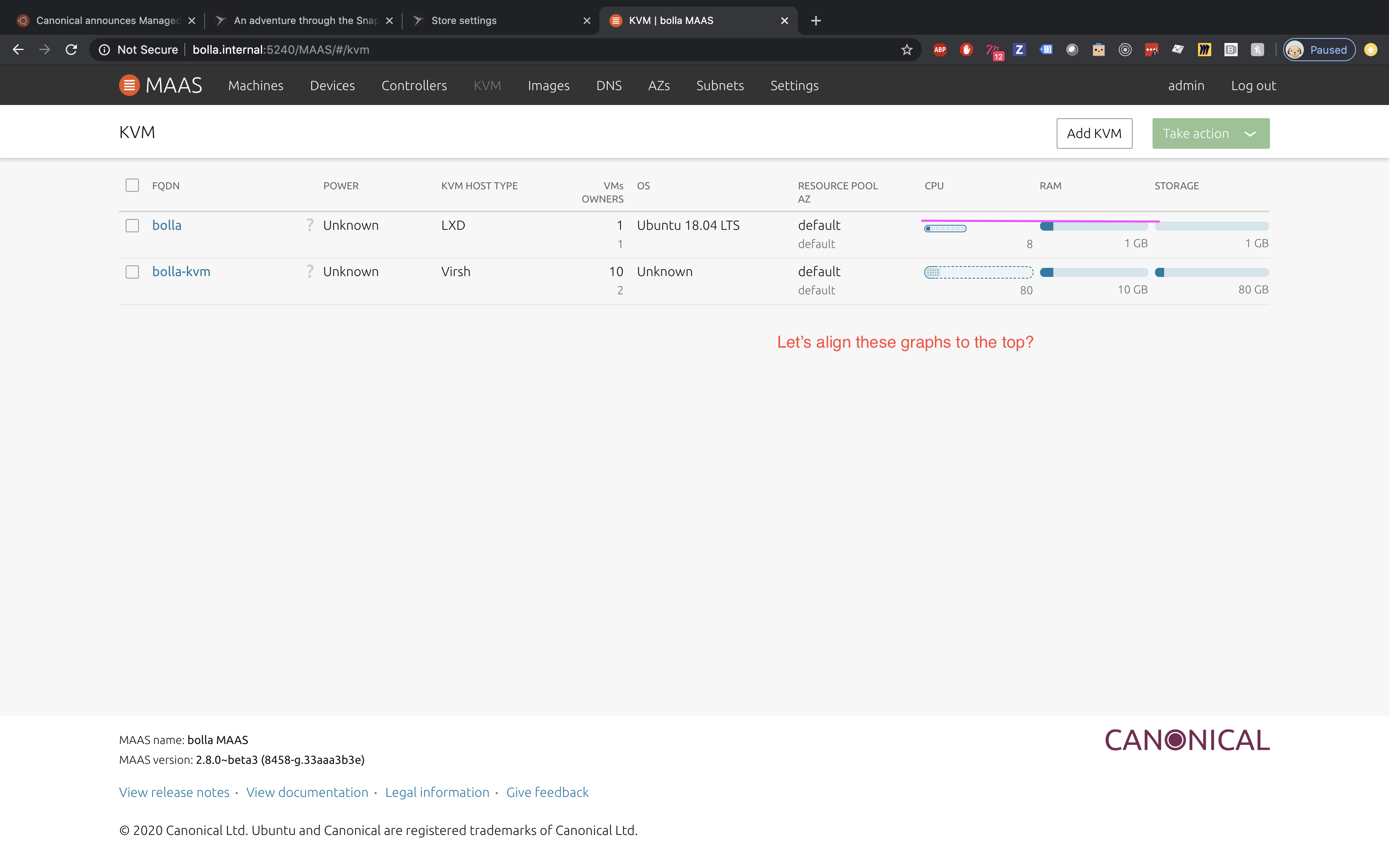Bookmark the page using the star icon
Screen dimensions: 1389x868
[x=906, y=49]
